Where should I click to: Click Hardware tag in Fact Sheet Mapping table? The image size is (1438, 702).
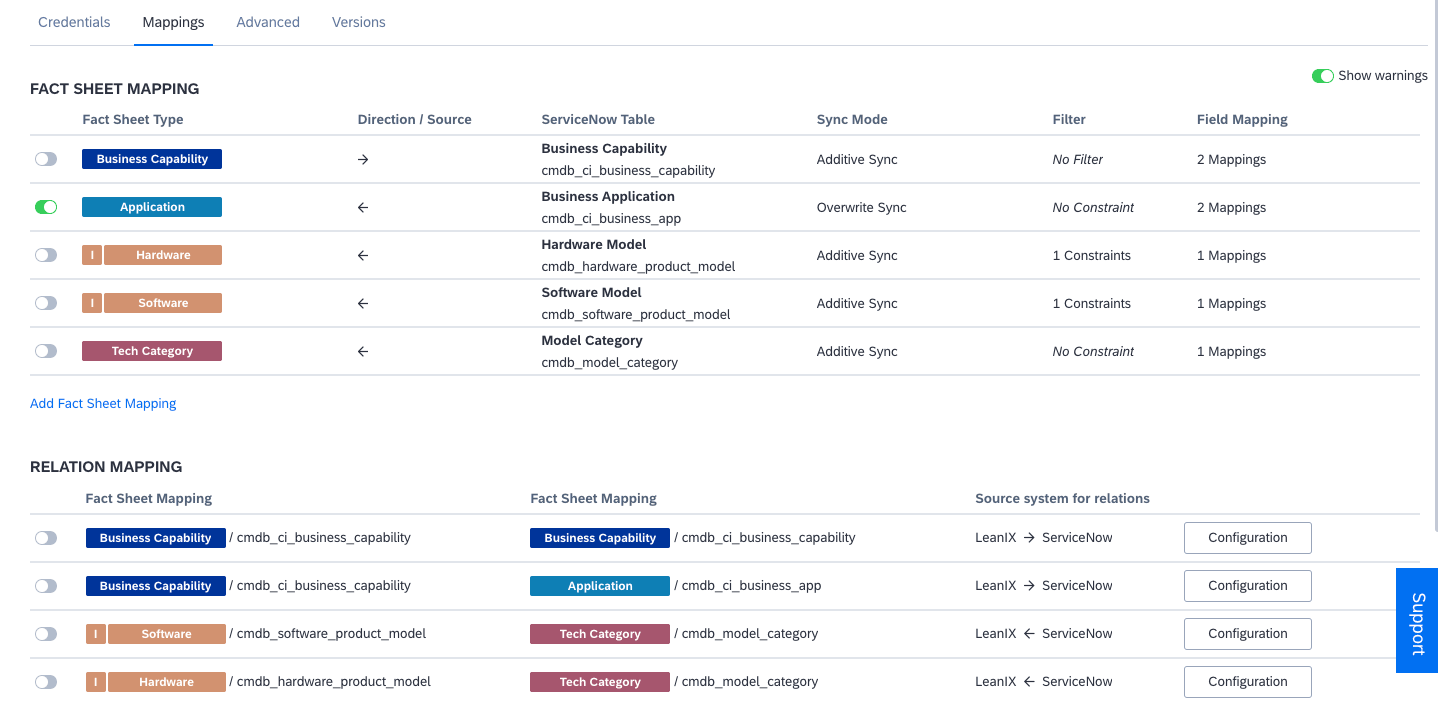(x=163, y=255)
